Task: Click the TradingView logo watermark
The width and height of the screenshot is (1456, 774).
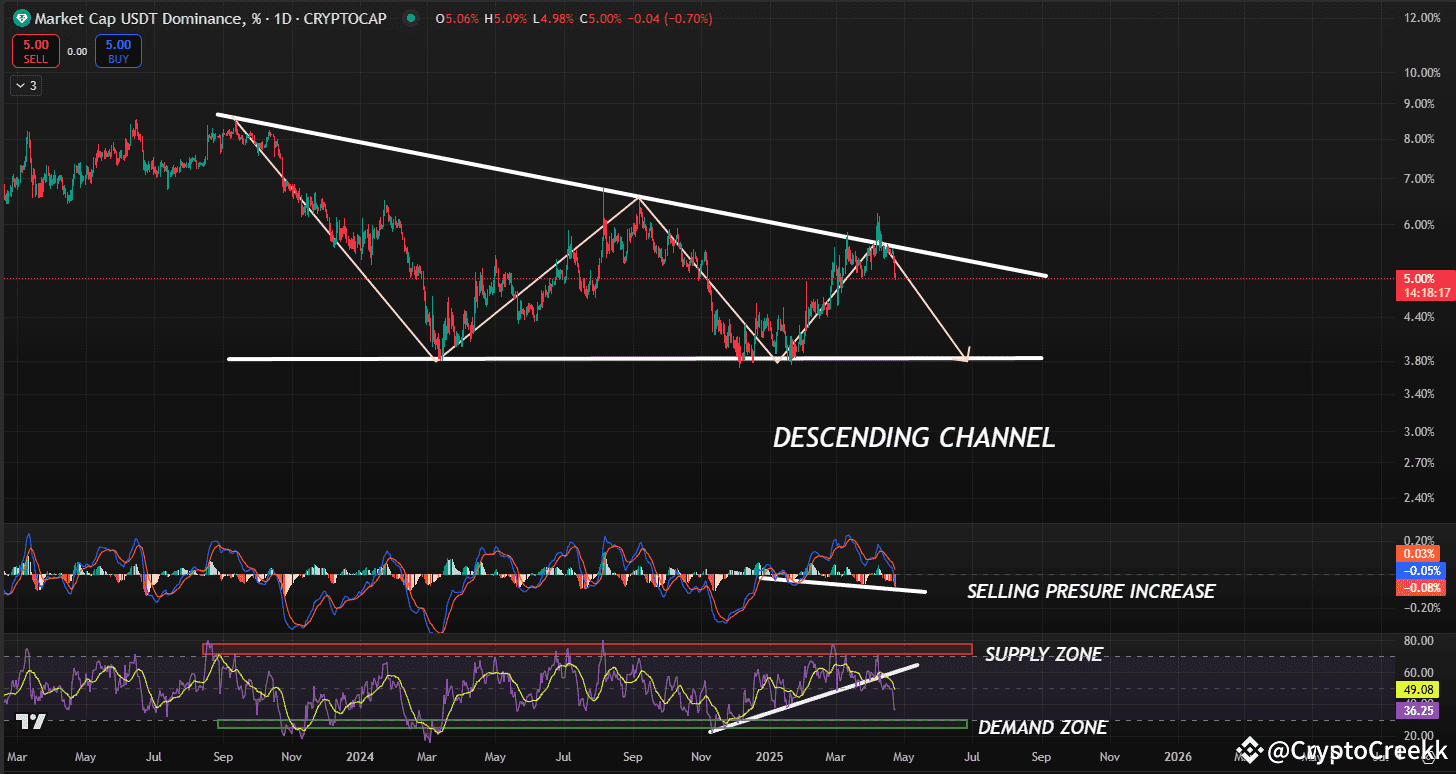Action: tap(31, 721)
